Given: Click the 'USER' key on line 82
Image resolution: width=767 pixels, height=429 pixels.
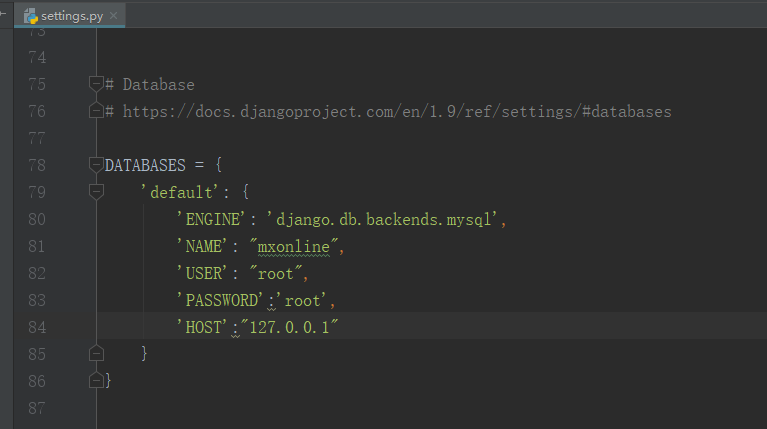Looking at the screenshot, I should tap(202, 273).
